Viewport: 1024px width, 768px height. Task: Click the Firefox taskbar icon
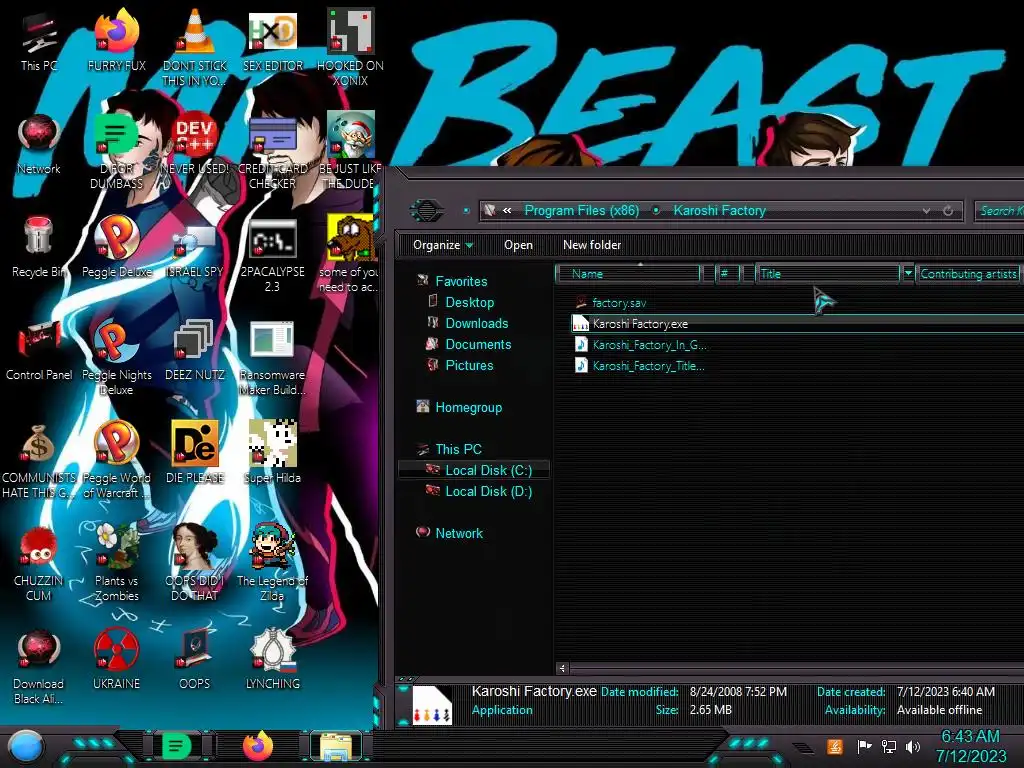tap(258, 746)
